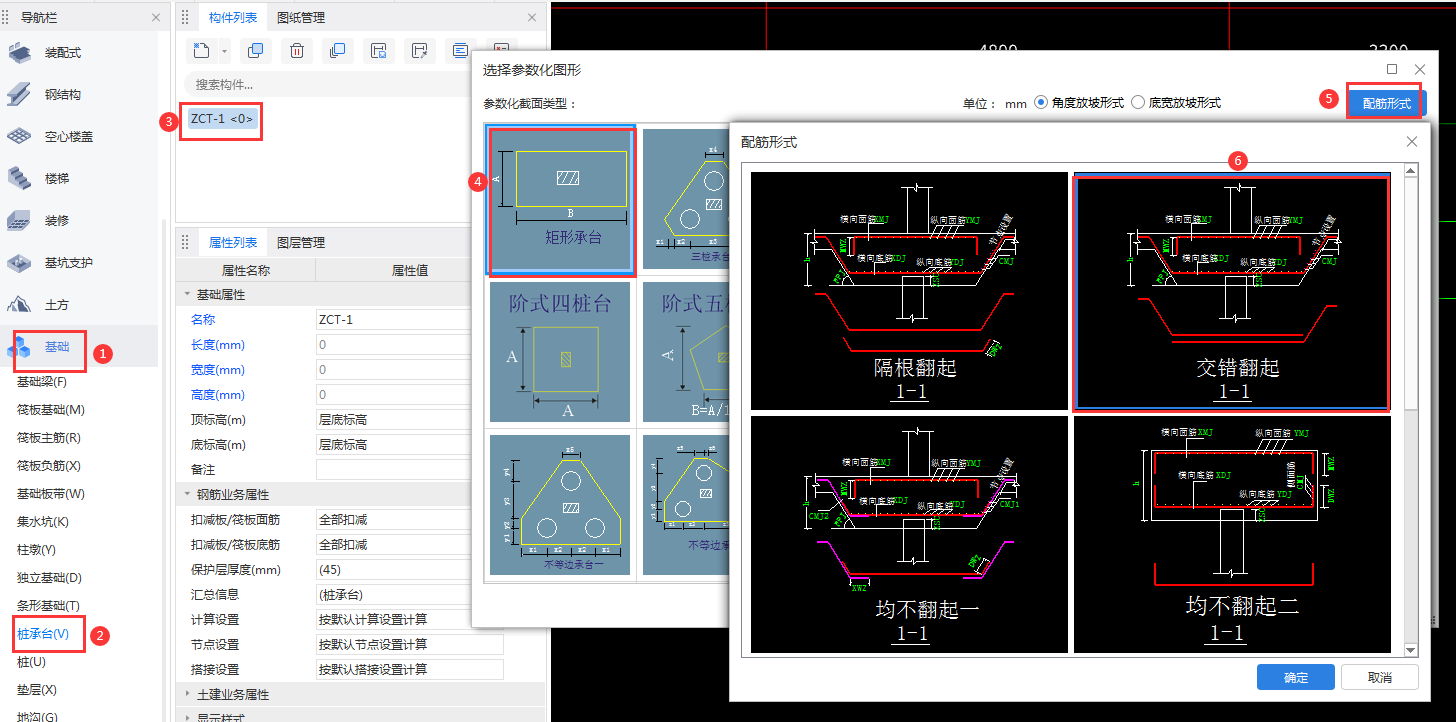This screenshot has height=722, width=1456.
Task: Select the 矩形承台 section thumbnail
Action: click(560, 200)
